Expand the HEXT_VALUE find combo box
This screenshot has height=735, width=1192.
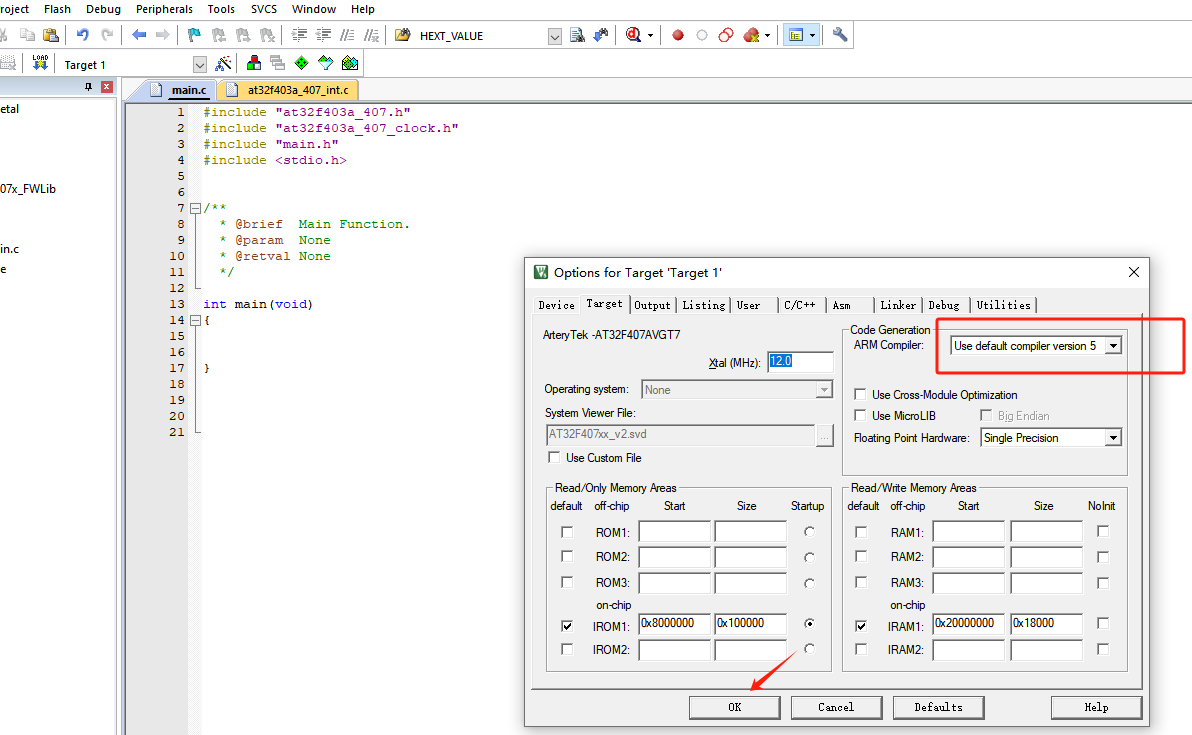click(x=555, y=36)
